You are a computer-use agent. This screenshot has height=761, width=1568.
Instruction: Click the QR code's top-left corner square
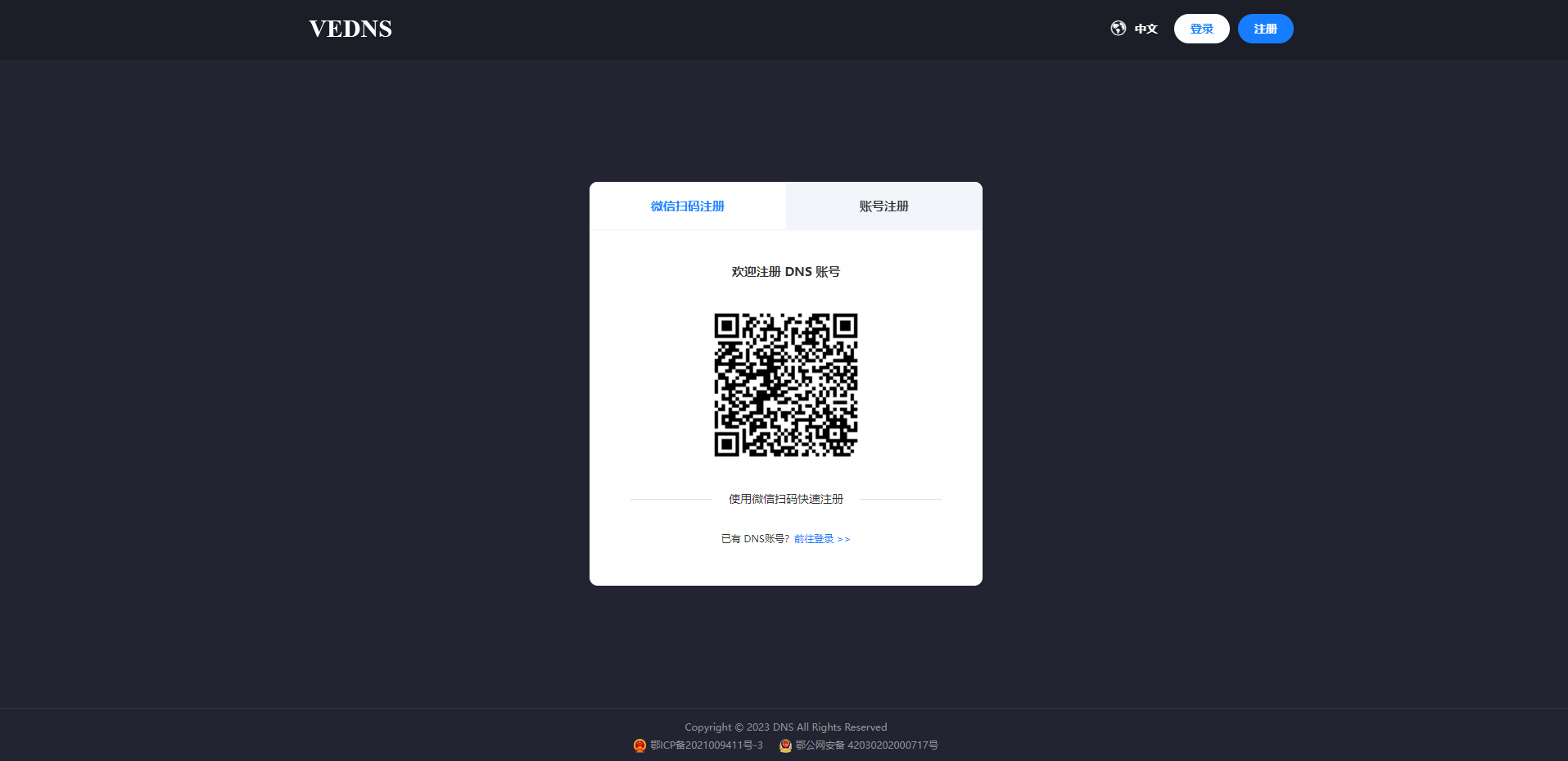pyautogui.click(x=726, y=326)
